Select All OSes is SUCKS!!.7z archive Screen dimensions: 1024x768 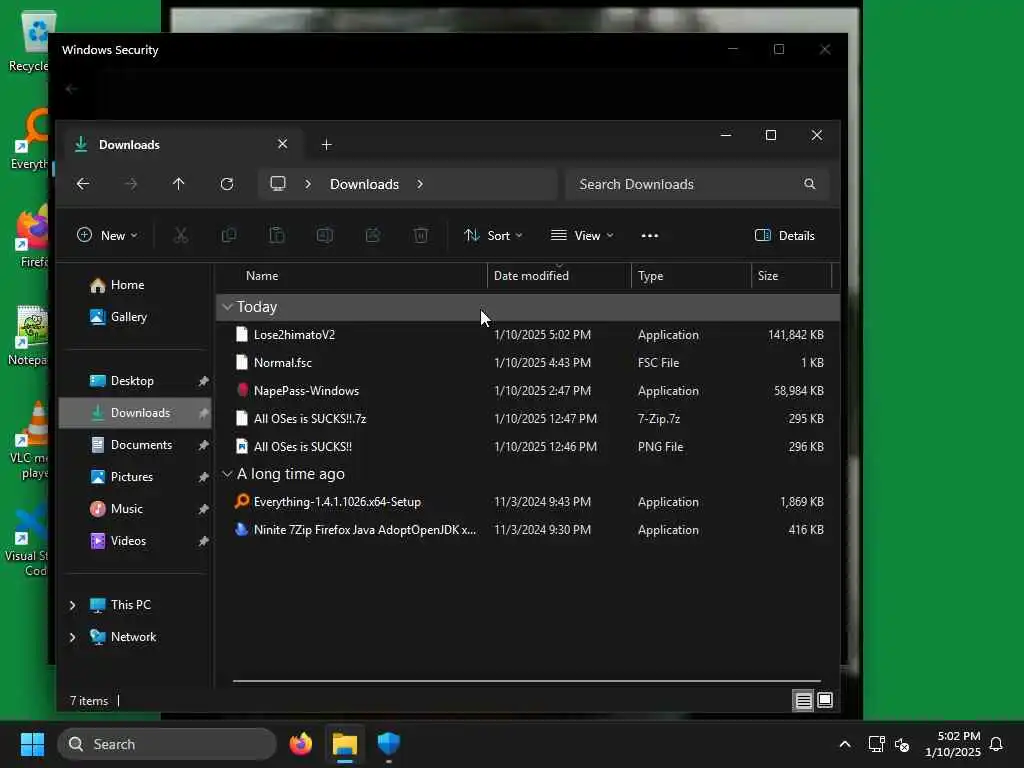coord(528,419)
